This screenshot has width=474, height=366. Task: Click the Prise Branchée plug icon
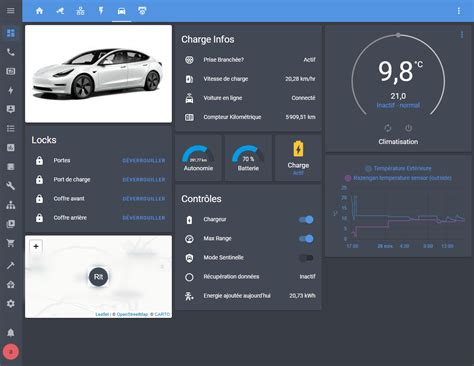[x=189, y=60]
